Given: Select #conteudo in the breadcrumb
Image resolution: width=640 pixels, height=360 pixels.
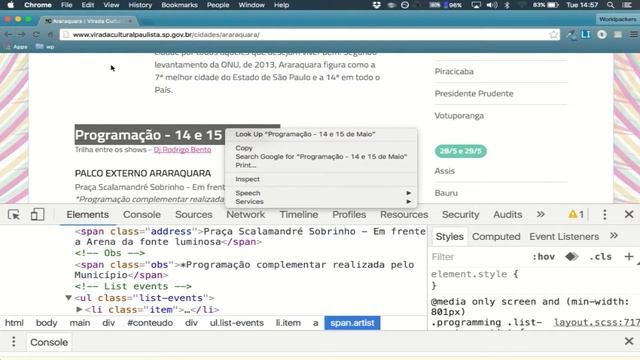Looking at the screenshot, I should [150, 323].
